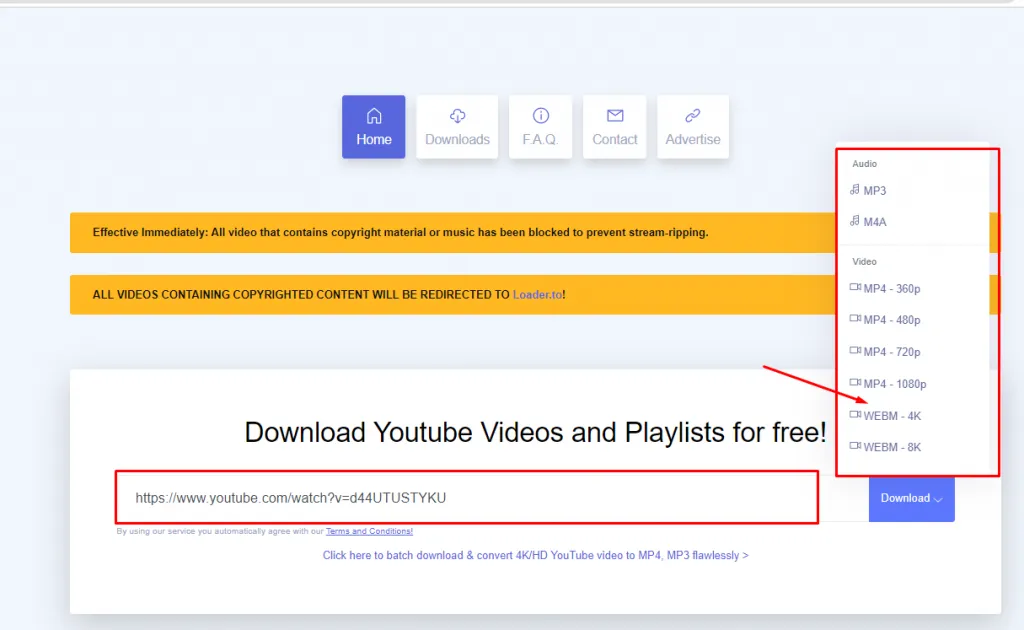Visit the Loader.to link in the notice
Viewport: 1024px width, 630px height.
pos(537,294)
